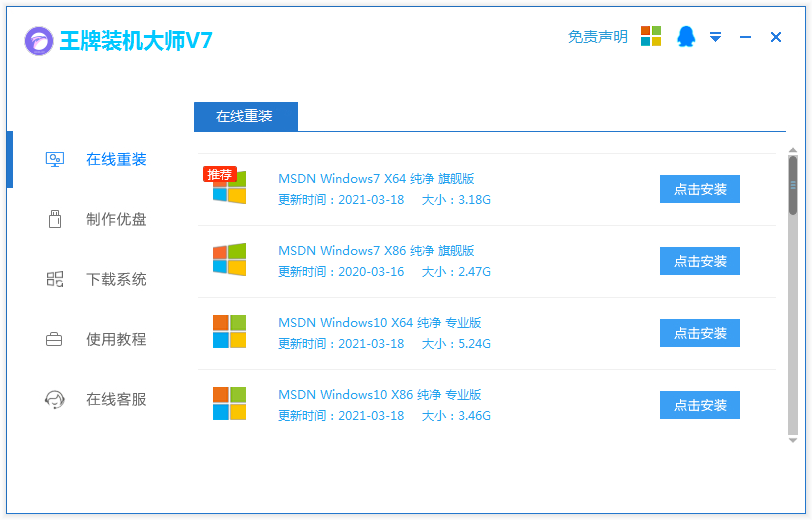Close the 王牌装机大师 window
Viewport: 812px width, 520px height.
[775, 37]
